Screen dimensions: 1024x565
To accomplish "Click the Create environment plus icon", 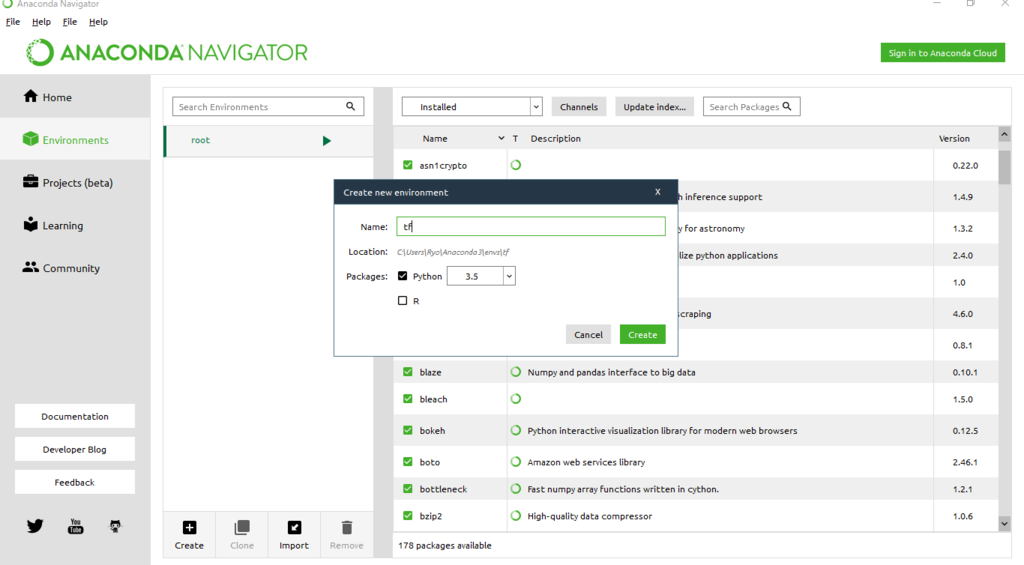I will [x=189, y=527].
